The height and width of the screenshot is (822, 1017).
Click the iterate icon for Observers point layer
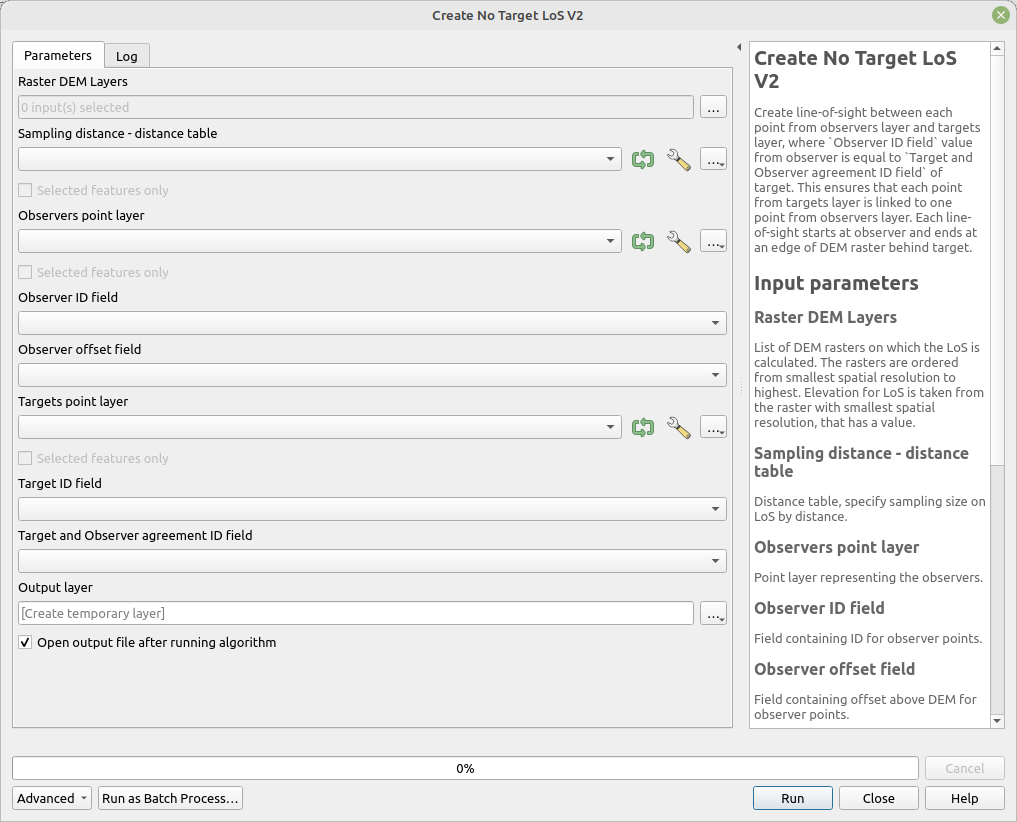(x=643, y=241)
